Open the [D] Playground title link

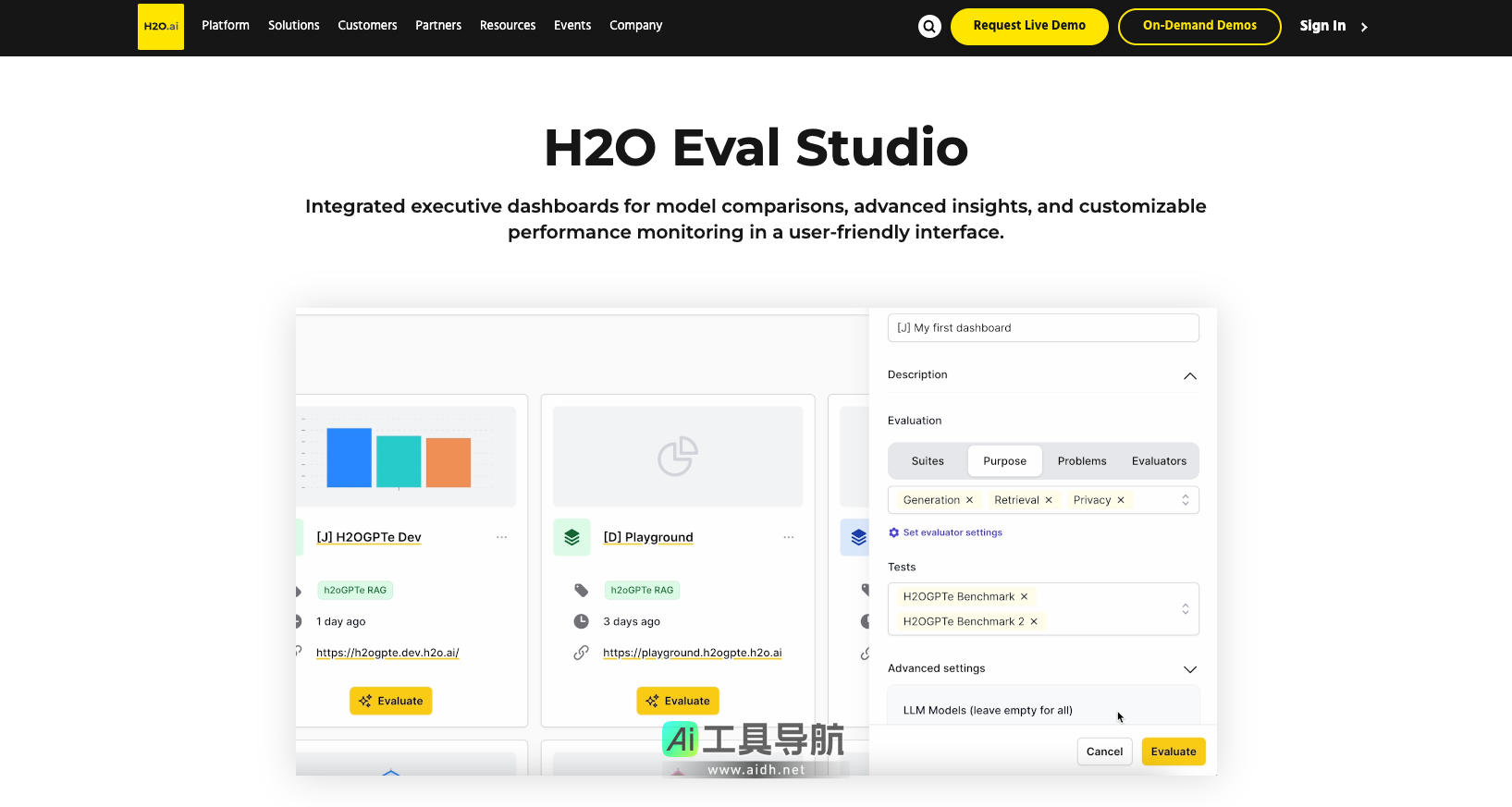coord(648,537)
